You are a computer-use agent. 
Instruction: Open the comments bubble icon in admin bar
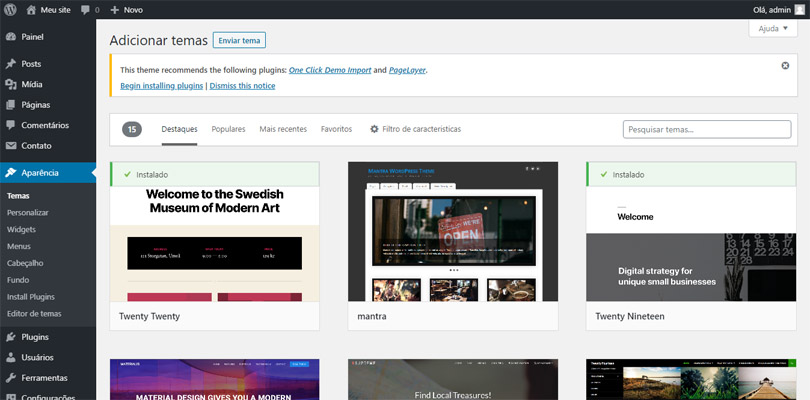coord(85,9)
